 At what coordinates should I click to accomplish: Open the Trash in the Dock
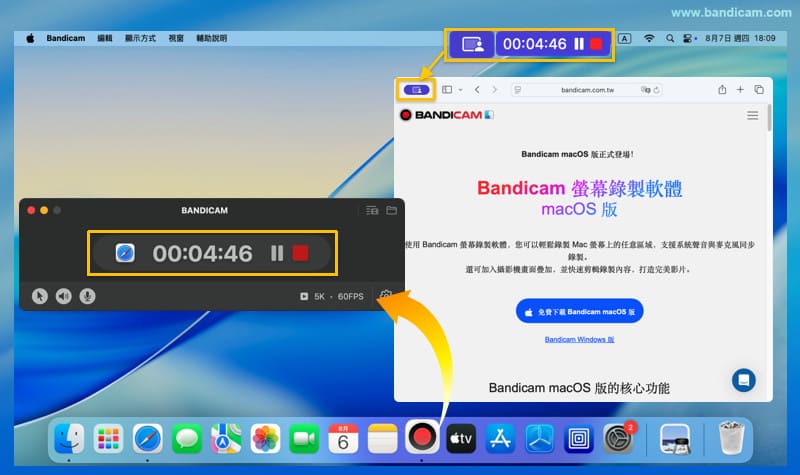[x=731, y=437]
